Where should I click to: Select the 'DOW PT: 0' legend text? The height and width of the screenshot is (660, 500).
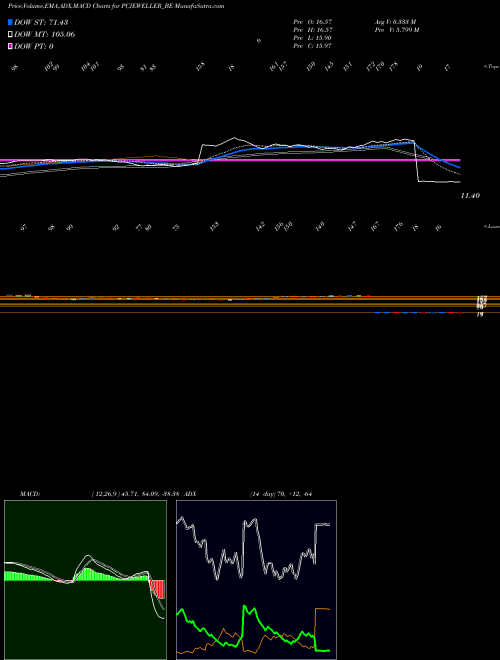pos(33,46)
